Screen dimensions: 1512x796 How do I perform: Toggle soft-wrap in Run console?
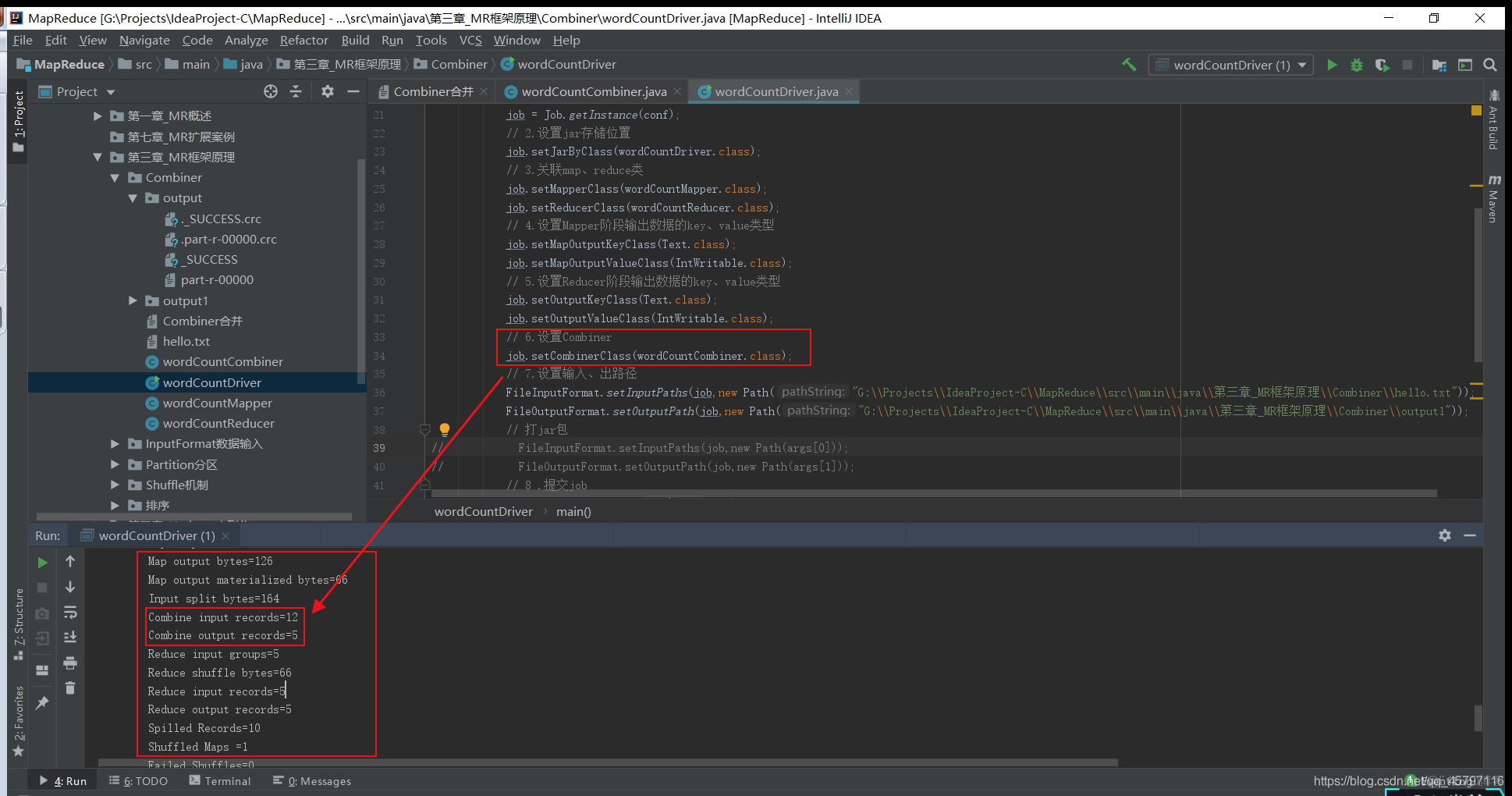tap(70, 612)
